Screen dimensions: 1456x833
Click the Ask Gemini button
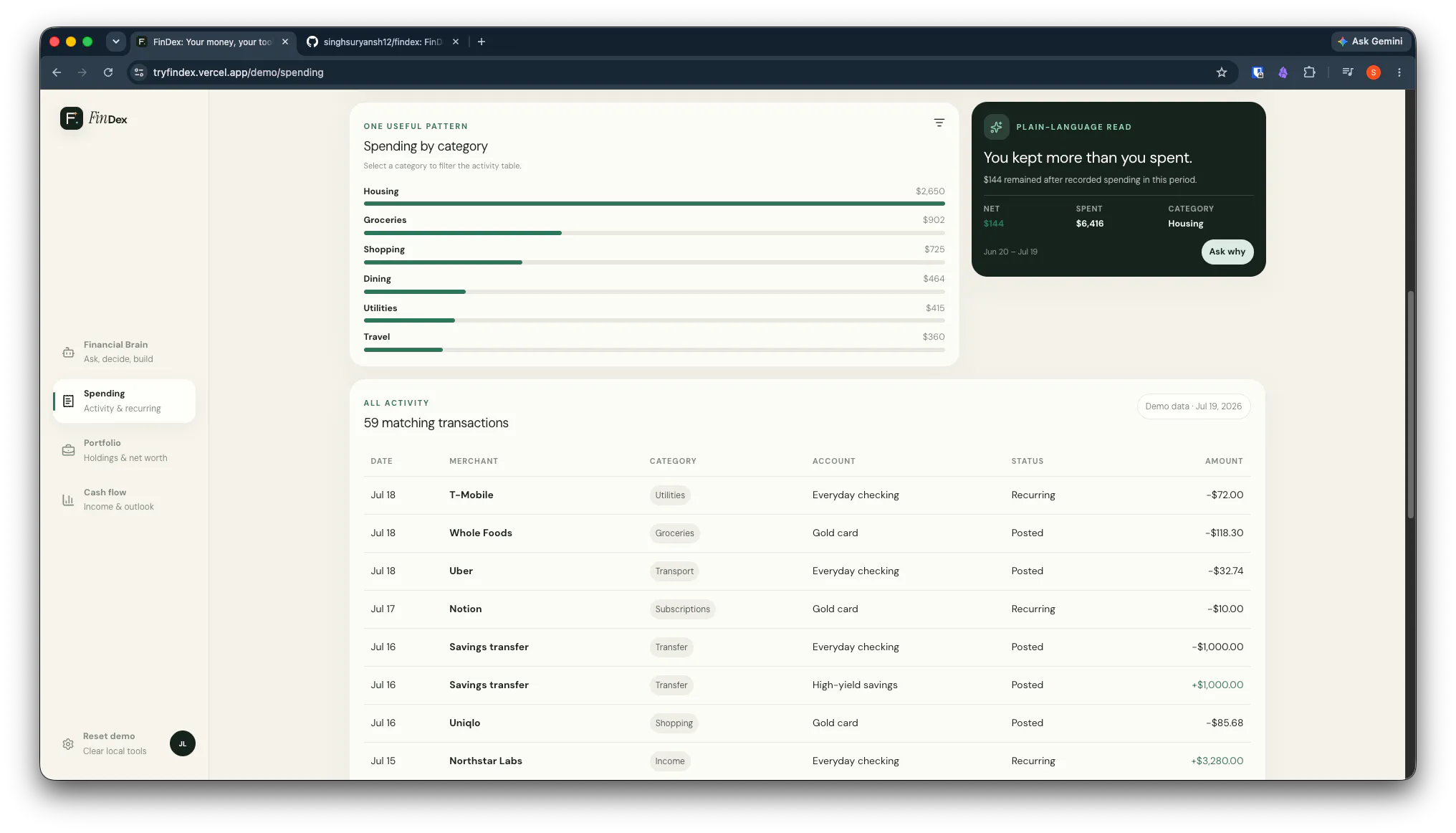pos(1369,42)
